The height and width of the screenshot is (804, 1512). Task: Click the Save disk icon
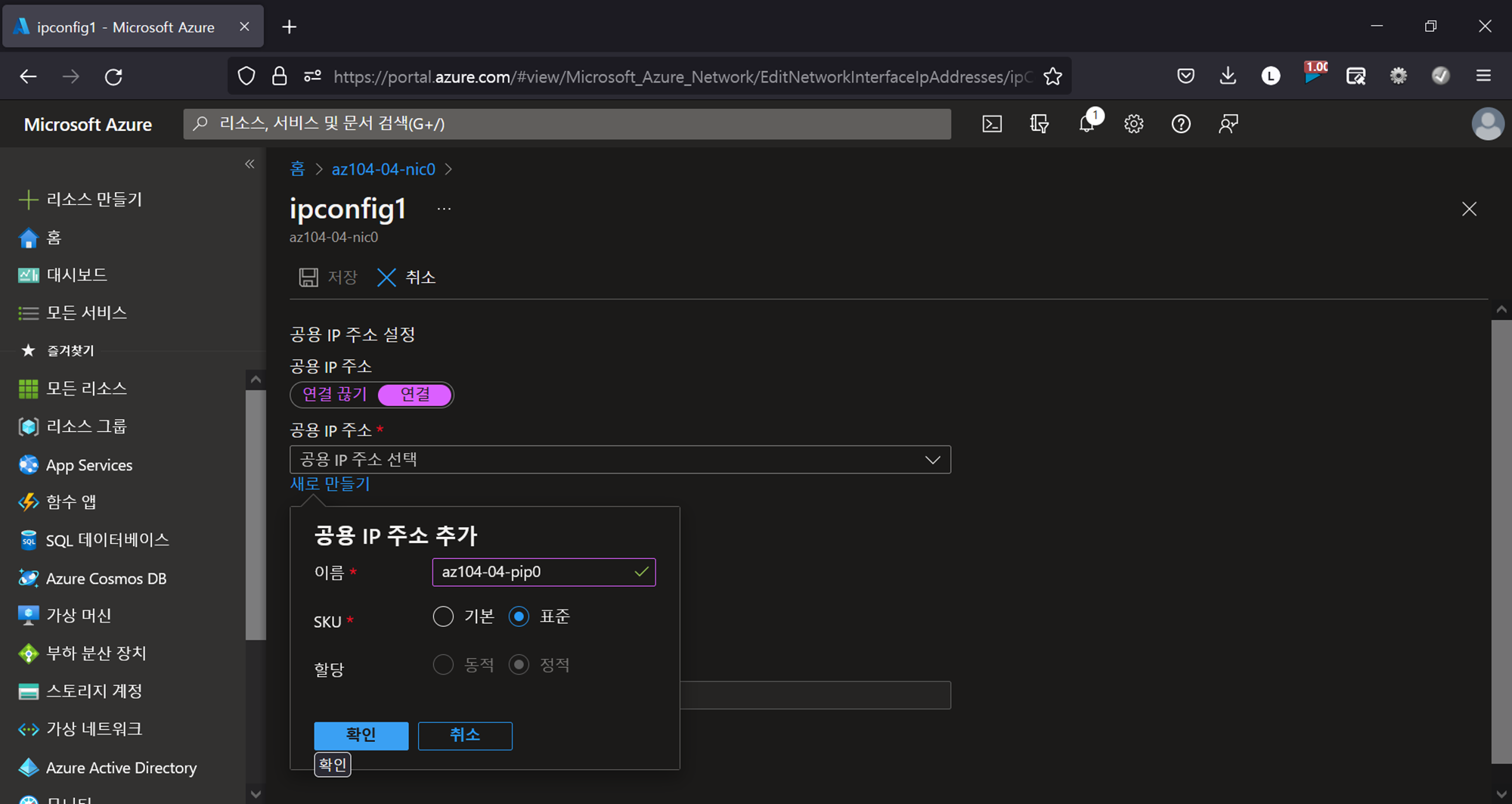tap(308, 278)
